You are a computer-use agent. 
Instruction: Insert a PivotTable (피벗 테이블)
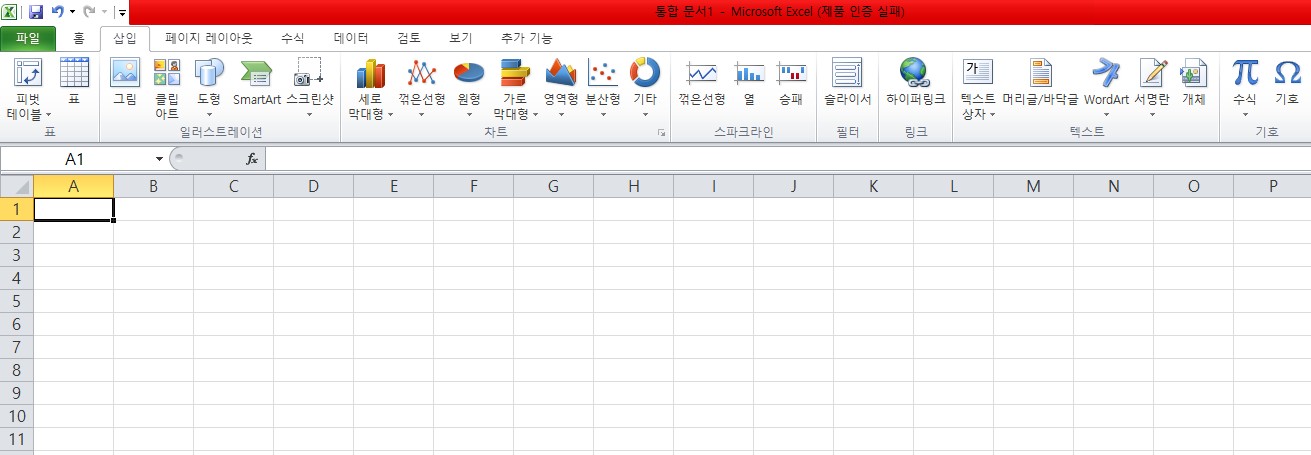pyautogui.click(x=28, y=89)
